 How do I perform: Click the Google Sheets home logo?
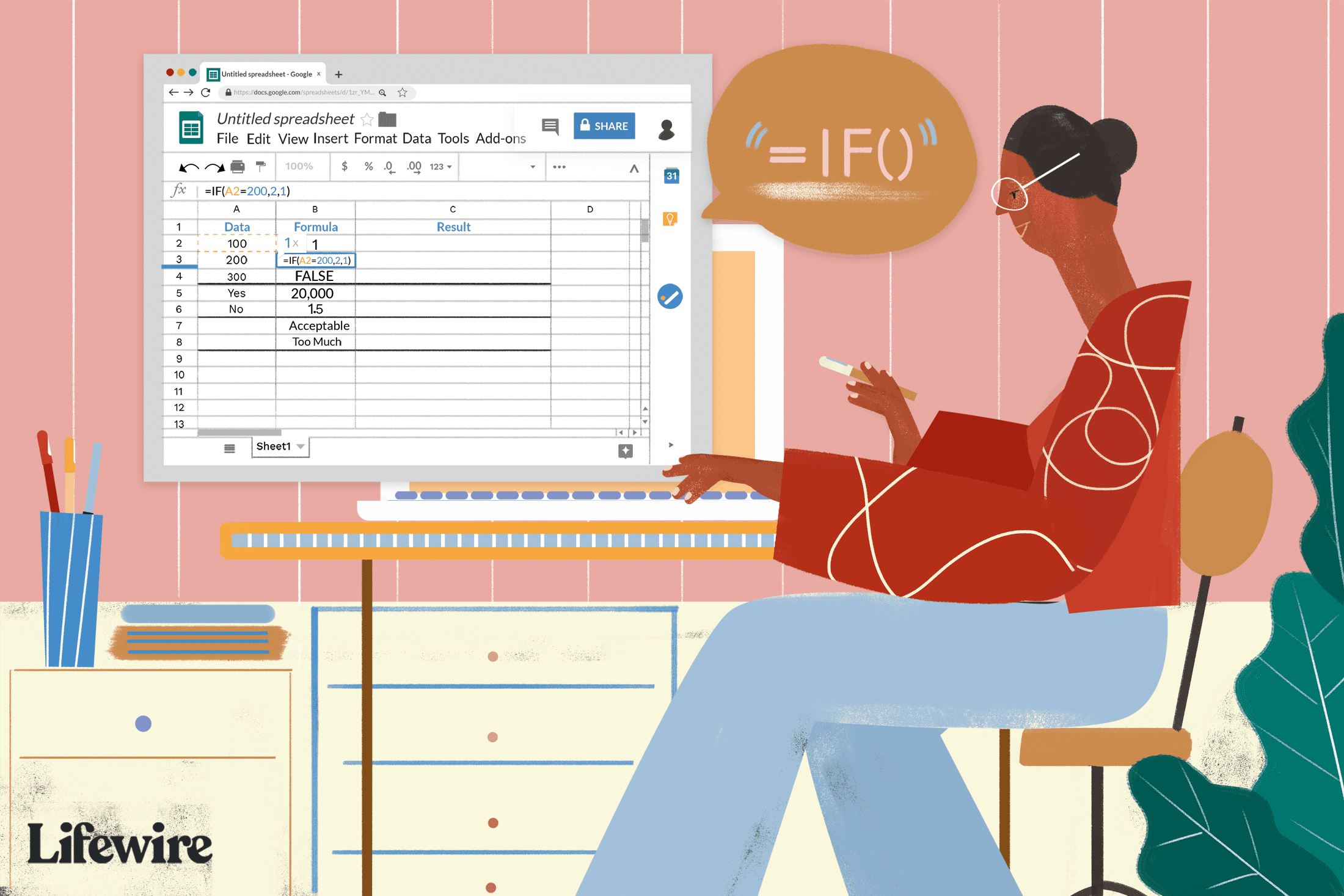tap(191, 128)
